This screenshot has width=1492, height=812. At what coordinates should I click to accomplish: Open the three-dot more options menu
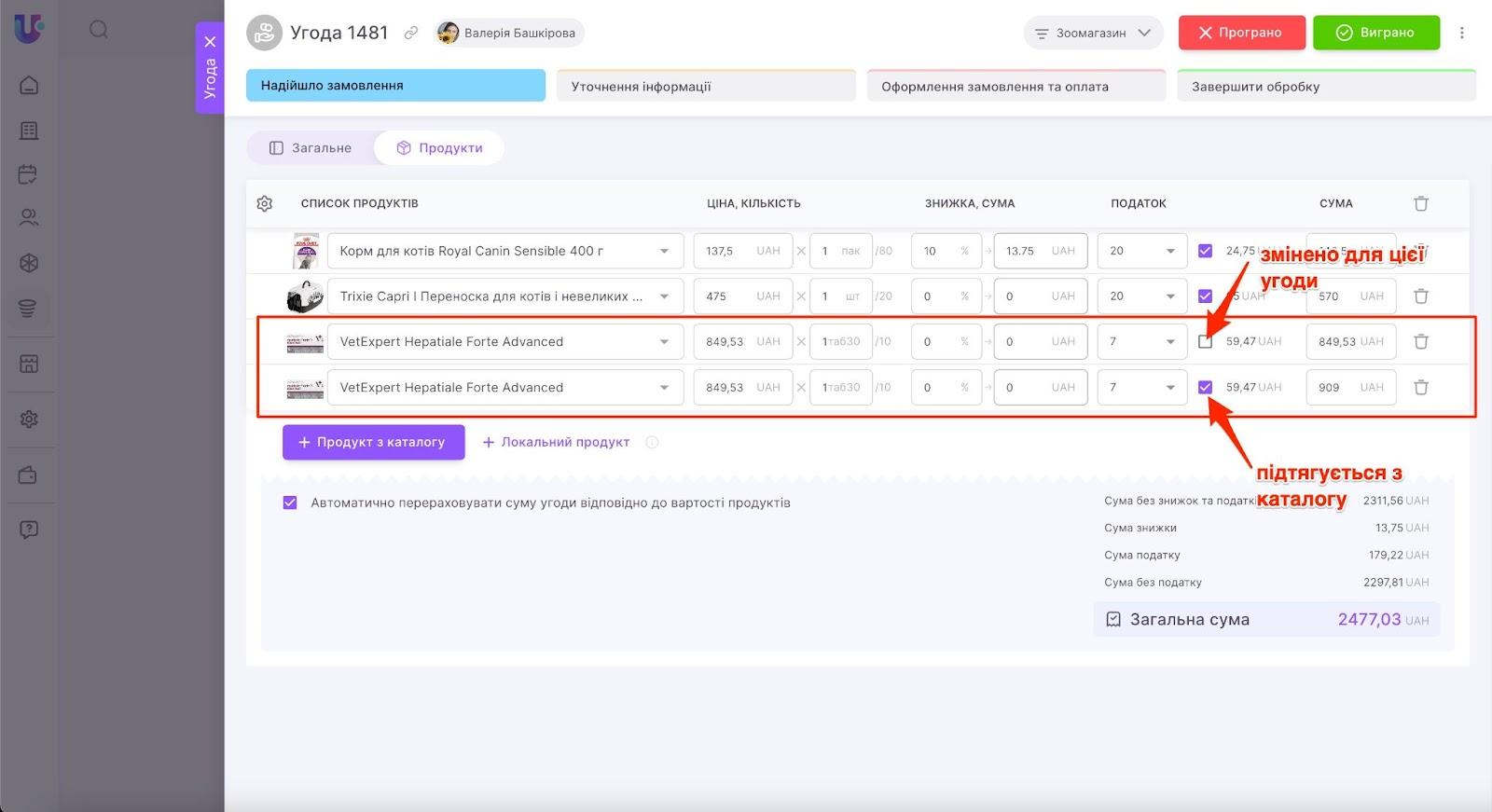(1462, 33)
